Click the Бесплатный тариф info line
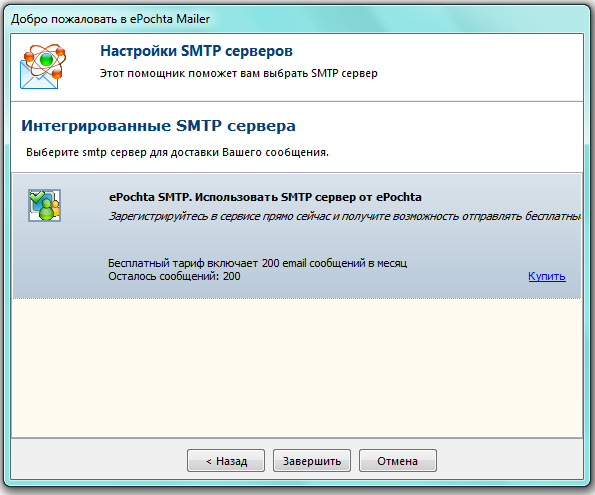 click(x=258, y=263)
